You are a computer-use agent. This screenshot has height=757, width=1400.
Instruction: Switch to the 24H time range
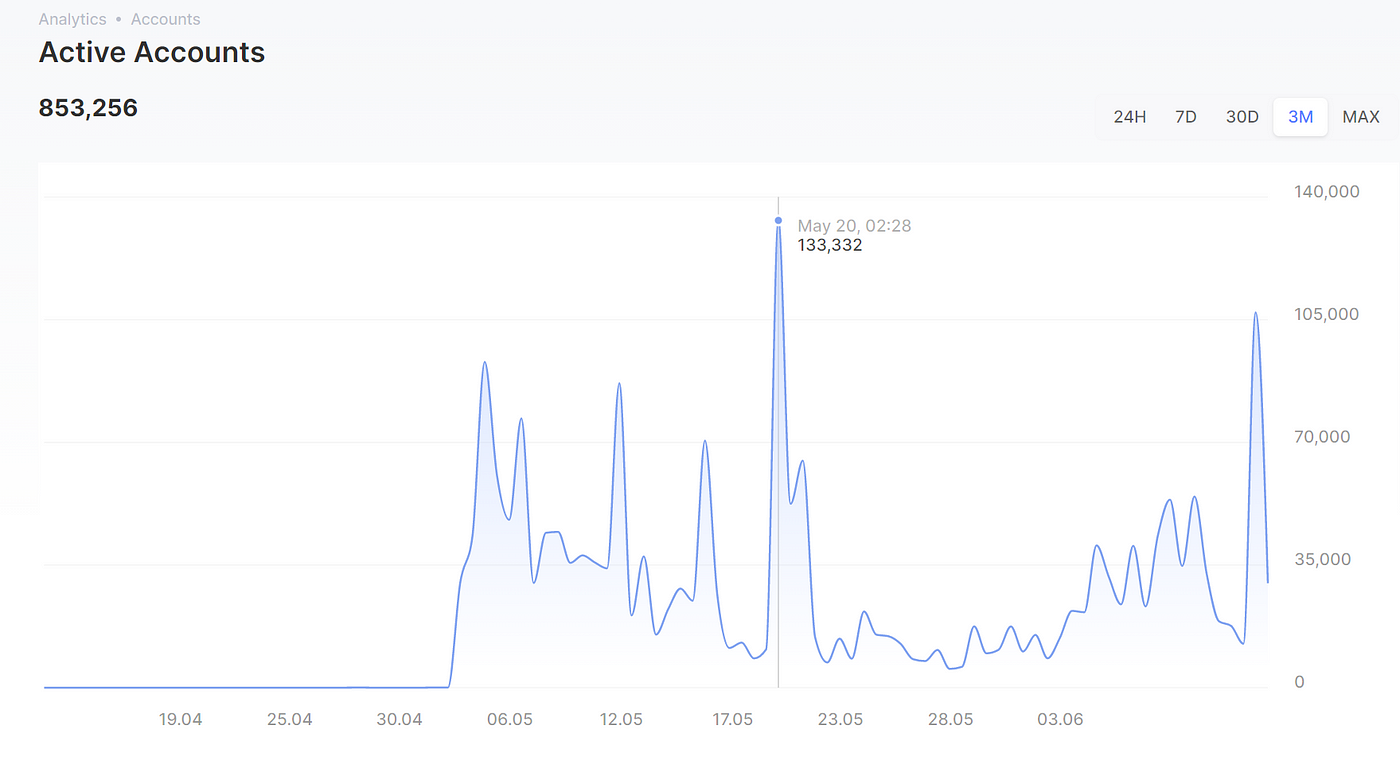click(x=1129, y=117)
